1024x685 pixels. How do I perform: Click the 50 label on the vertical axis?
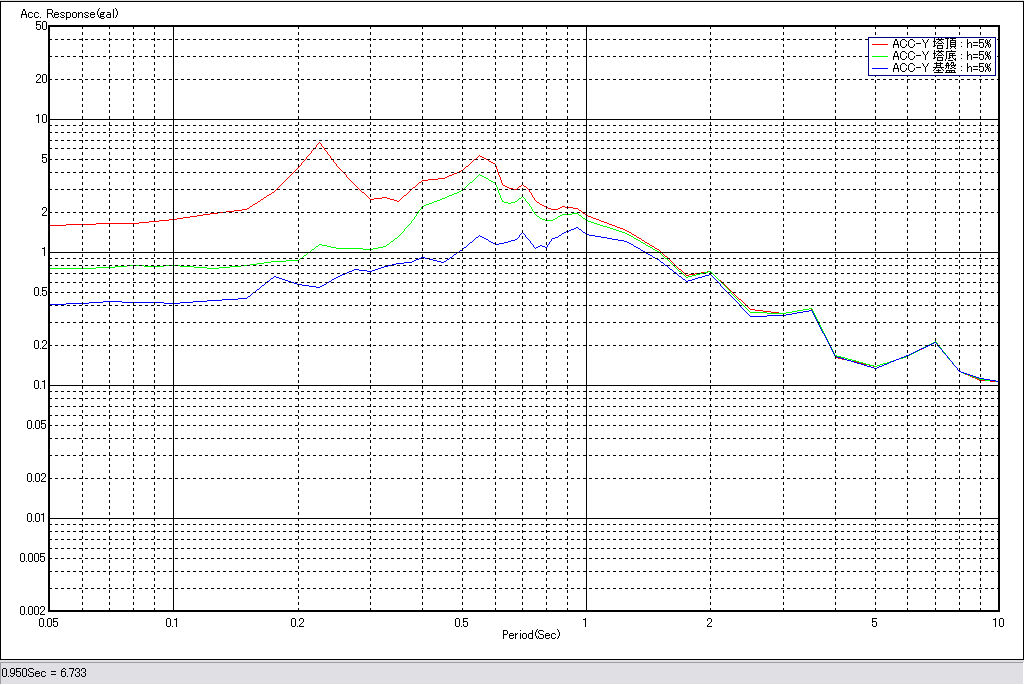(x=41, y=26)
